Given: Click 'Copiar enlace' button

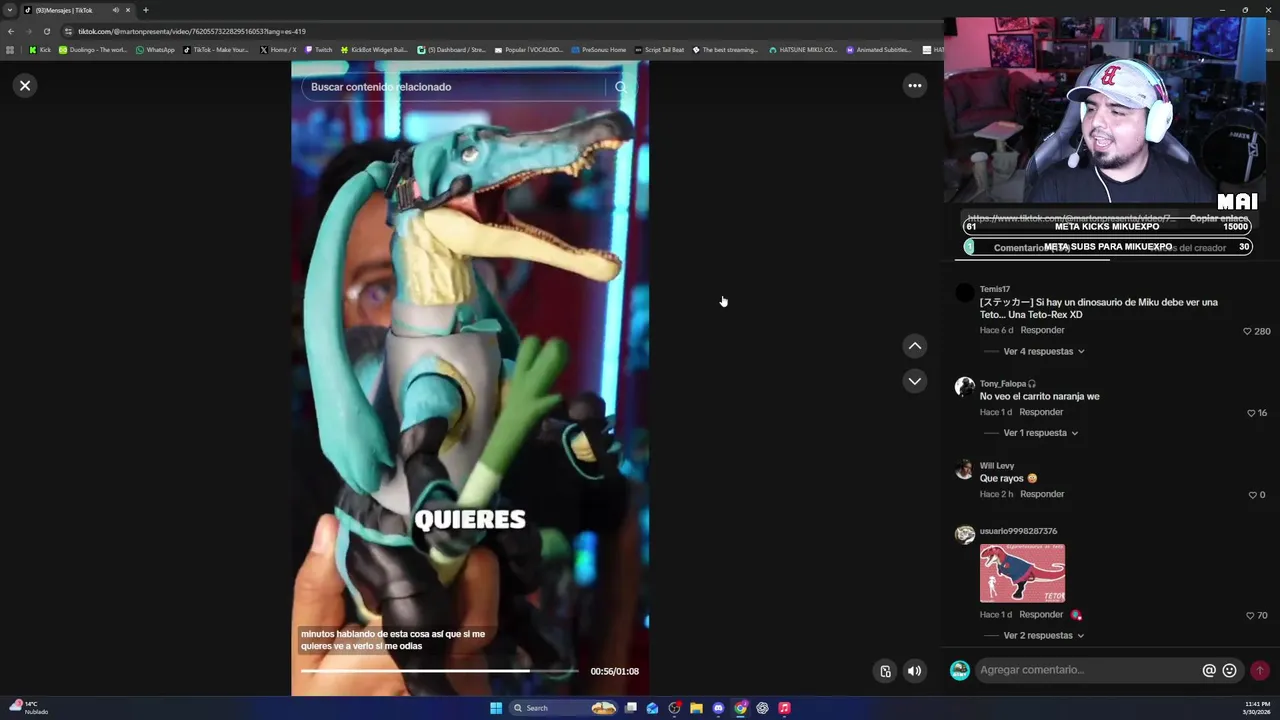Looking at the screenshot, I should click(x=1219, y=218).
